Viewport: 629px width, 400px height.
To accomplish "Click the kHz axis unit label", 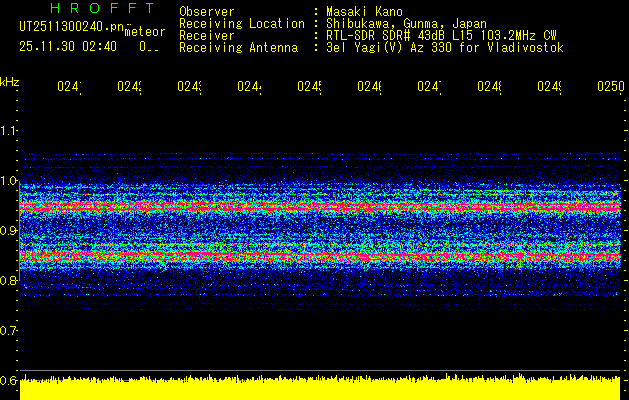I will (x=9, y=80).
